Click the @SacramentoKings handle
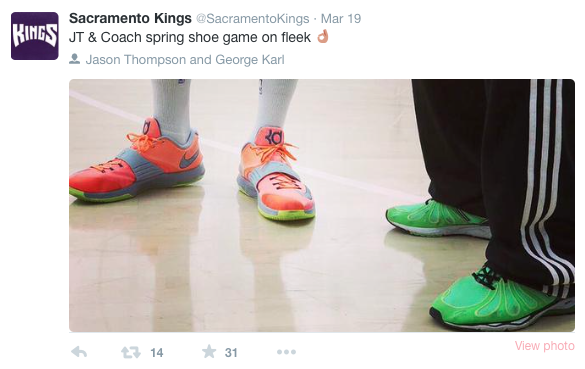Viewport: 585px width, 369px height. [x=253, y=19]
